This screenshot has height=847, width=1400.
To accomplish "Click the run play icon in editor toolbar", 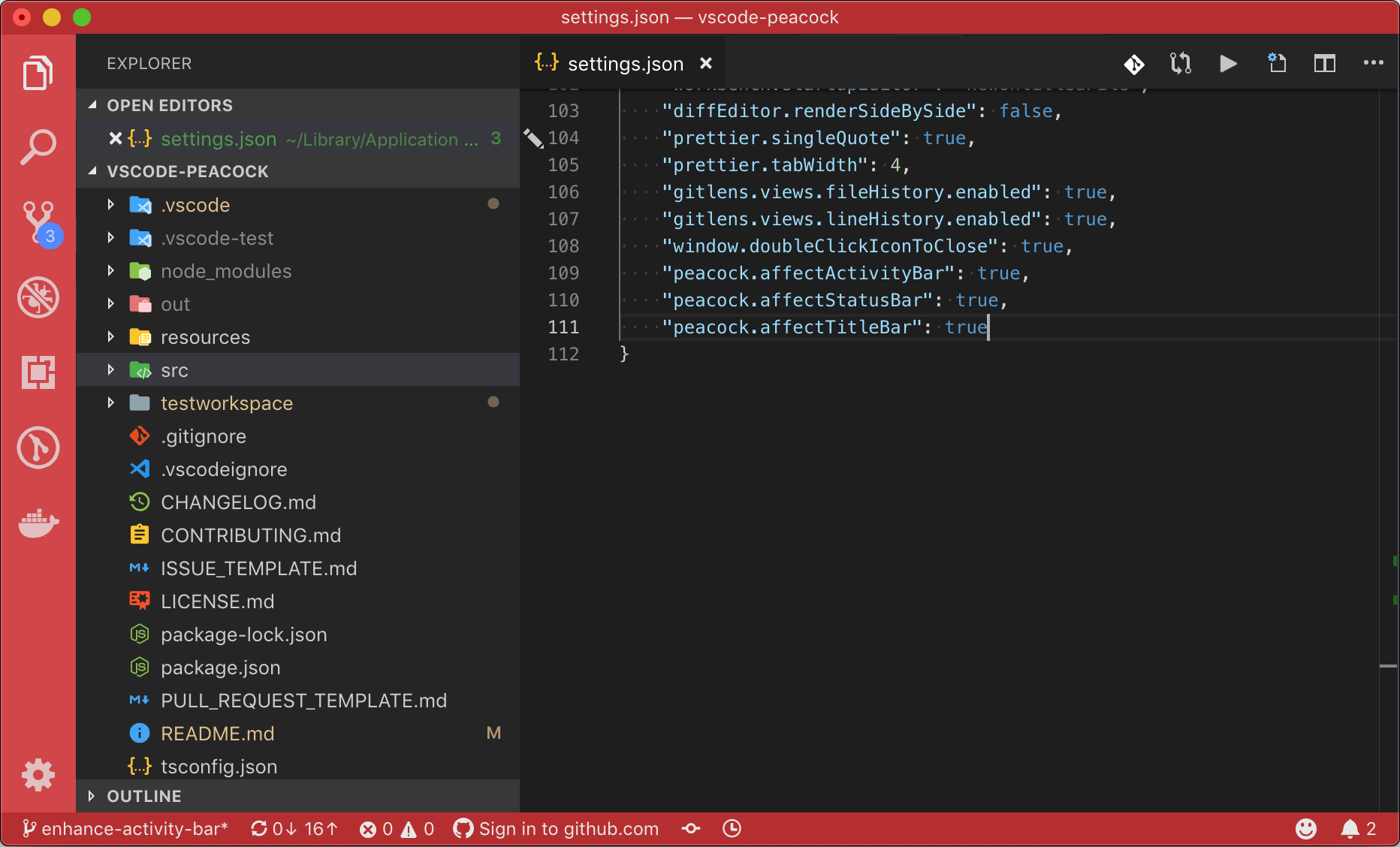I will [1228, 64].
